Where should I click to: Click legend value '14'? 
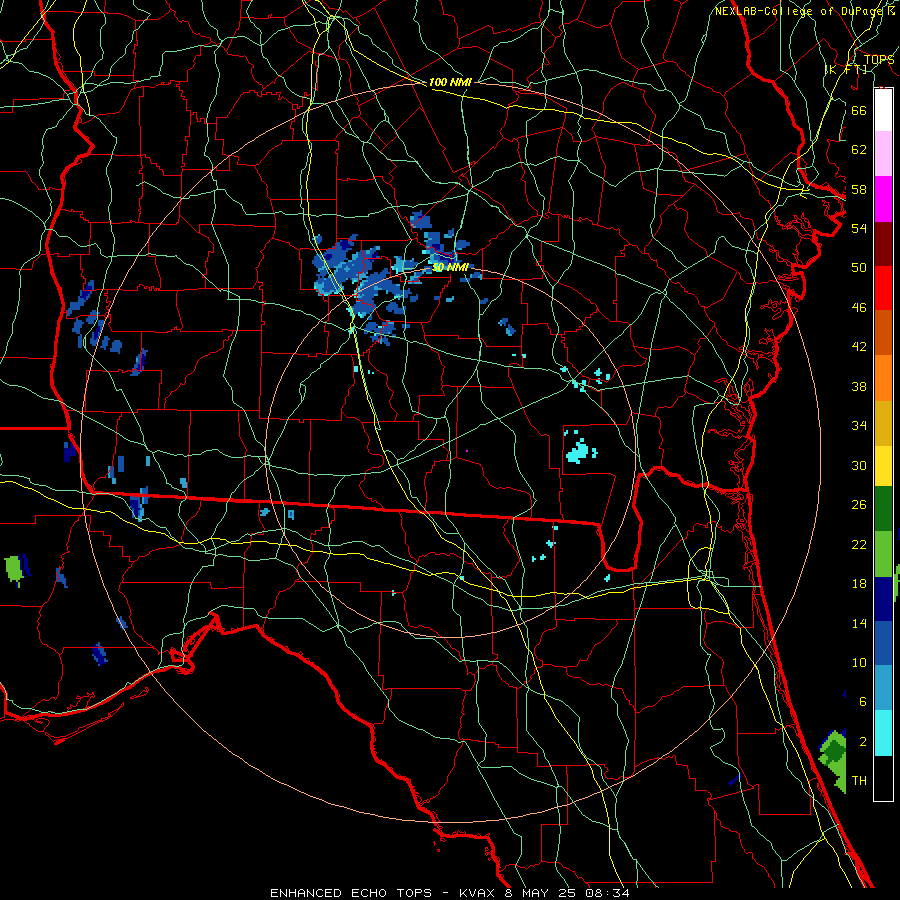tap(859, 623)
